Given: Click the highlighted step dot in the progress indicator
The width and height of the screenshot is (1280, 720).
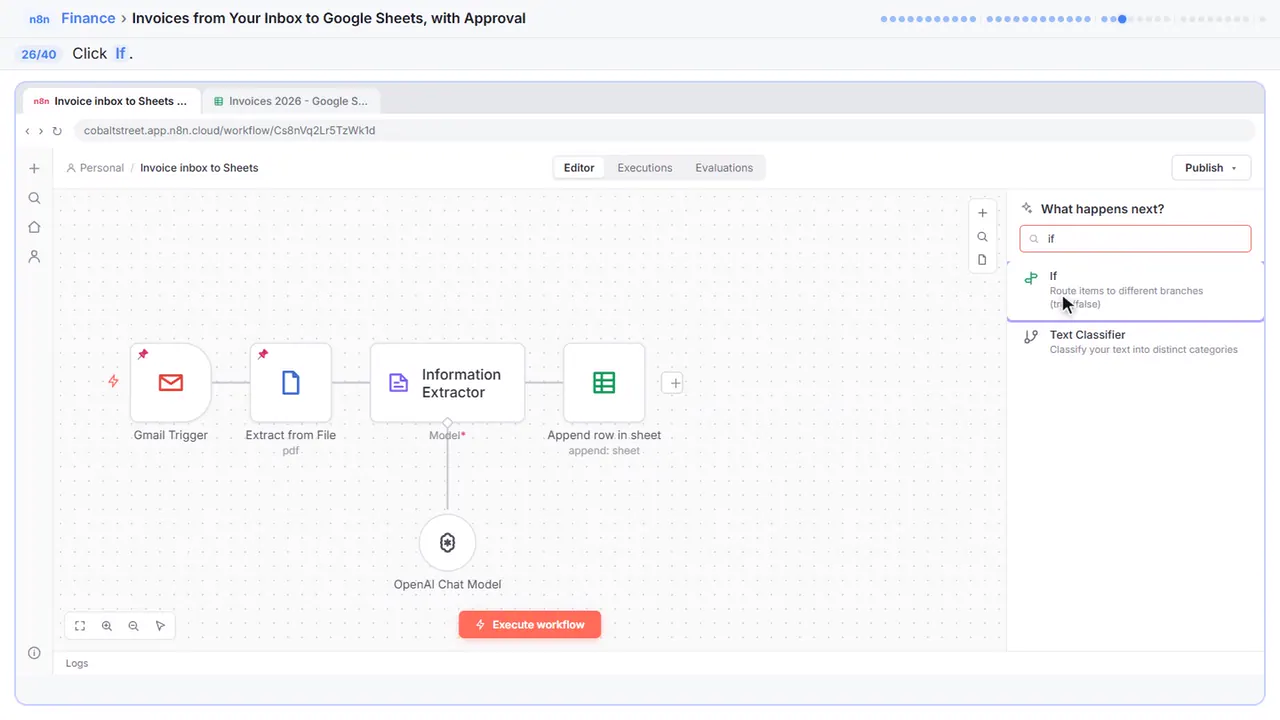Looking at the screenshot, I should point(1122,19).
